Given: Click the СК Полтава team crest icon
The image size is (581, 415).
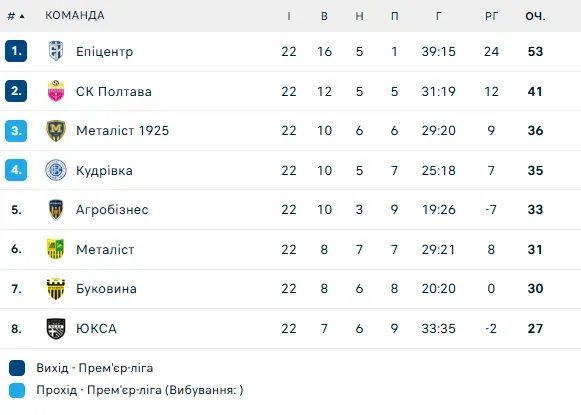Looking at the screenshot, I should [x=56, y=91].
